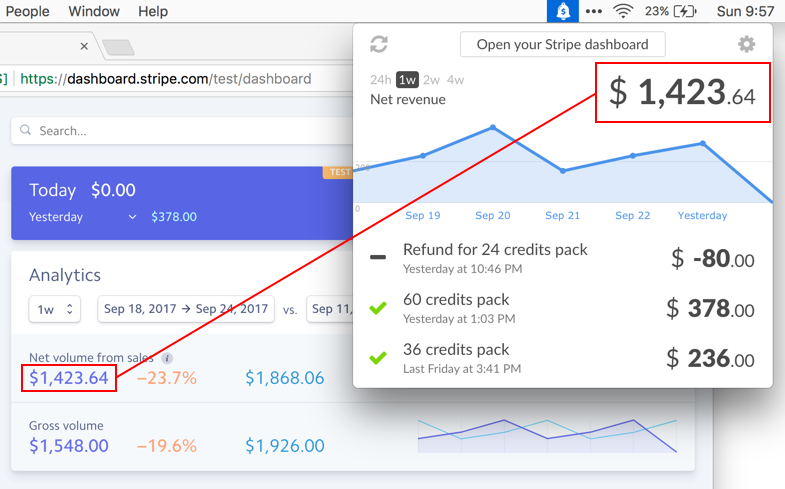Click the $ 236.00 amount
This screenshot has height=489, width=785.
[710, 359]
